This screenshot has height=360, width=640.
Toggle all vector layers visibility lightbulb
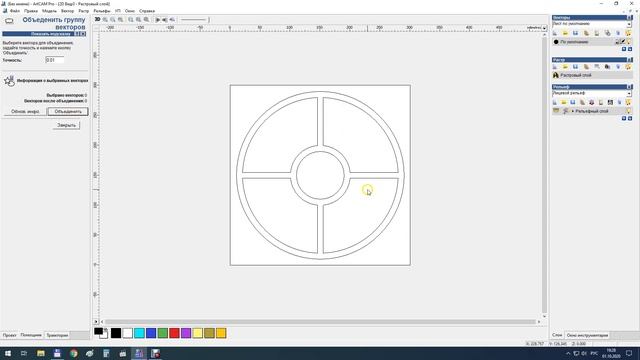pos(628,33)
